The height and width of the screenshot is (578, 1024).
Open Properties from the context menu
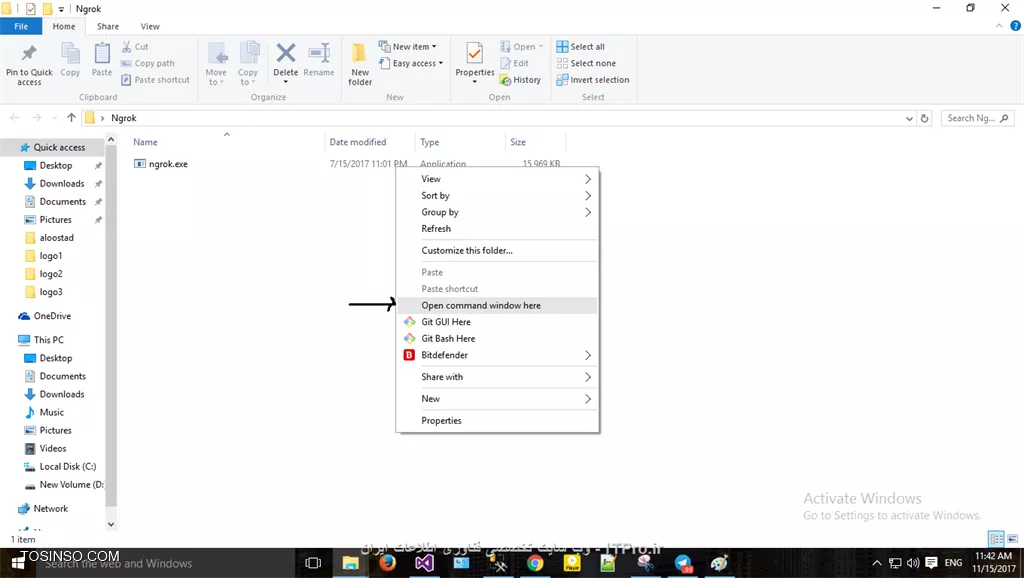point(497,421)
